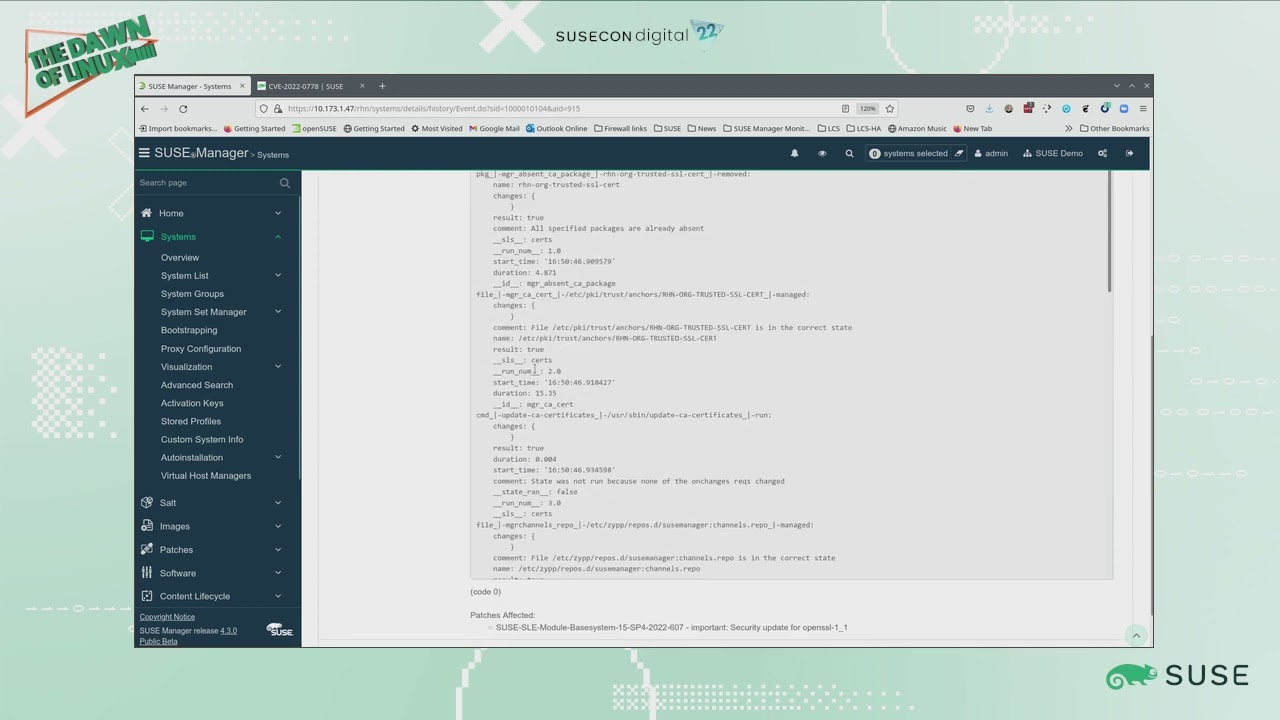Expand the Salt menu
This screenshot has height=720, width=1280.
[x=278, y=503]
